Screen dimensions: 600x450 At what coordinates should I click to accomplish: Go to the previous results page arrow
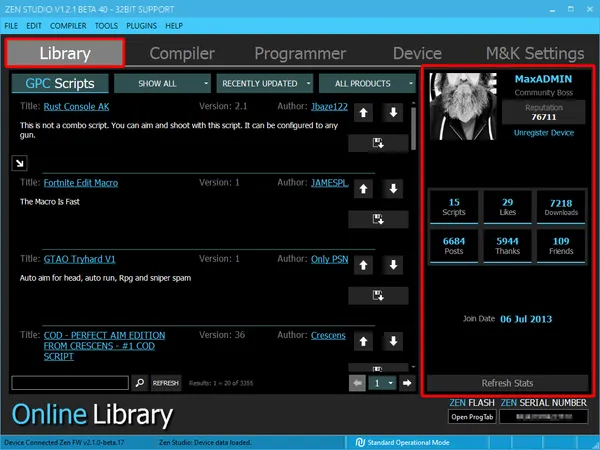[x=357, y=383]
